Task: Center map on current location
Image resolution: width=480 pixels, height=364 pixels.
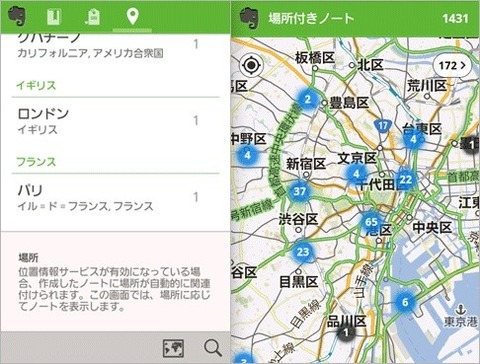Action: pos(251,65)
